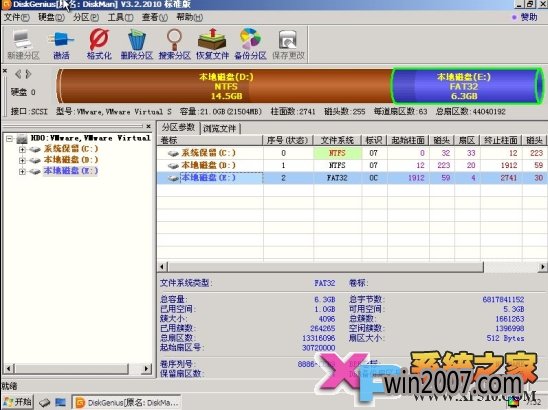Select the 本地磁盘(D:) row in partition table
Image resolution: width=548 pixels, height=410 pixels.
point(352,165)
